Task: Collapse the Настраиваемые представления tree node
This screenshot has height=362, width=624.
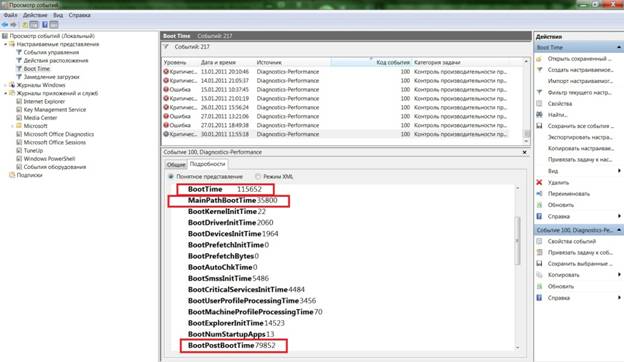Action: coord(5,44)
